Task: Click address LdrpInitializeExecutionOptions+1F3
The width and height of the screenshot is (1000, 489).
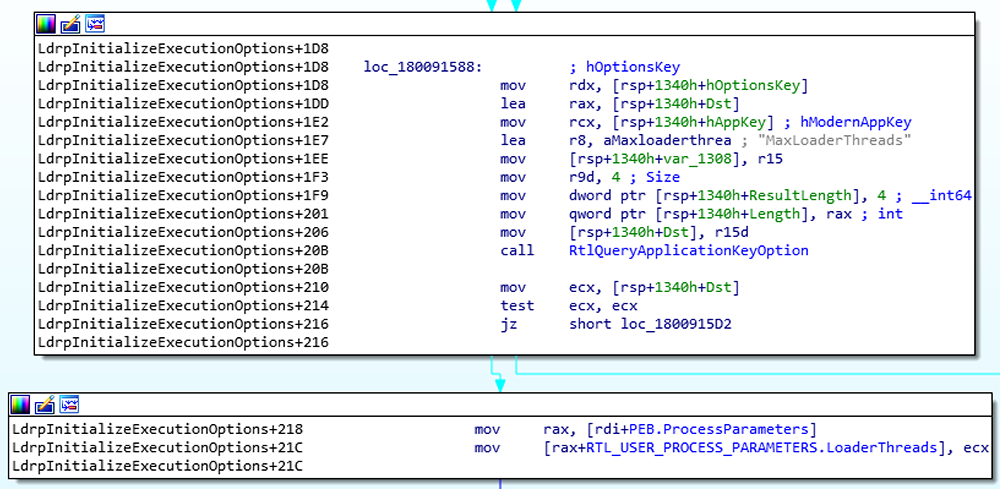Action: pyautogui.click(x=184, y=177)
